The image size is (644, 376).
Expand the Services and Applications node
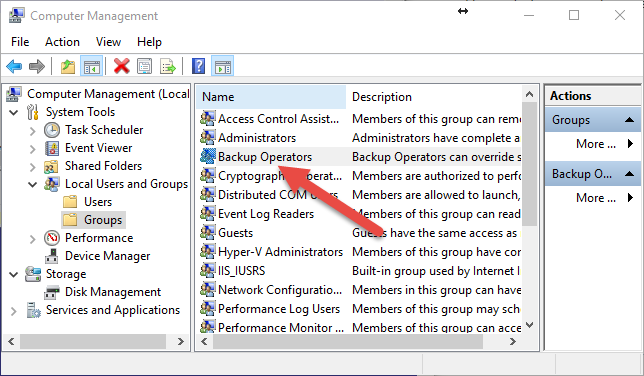point(14,311)
